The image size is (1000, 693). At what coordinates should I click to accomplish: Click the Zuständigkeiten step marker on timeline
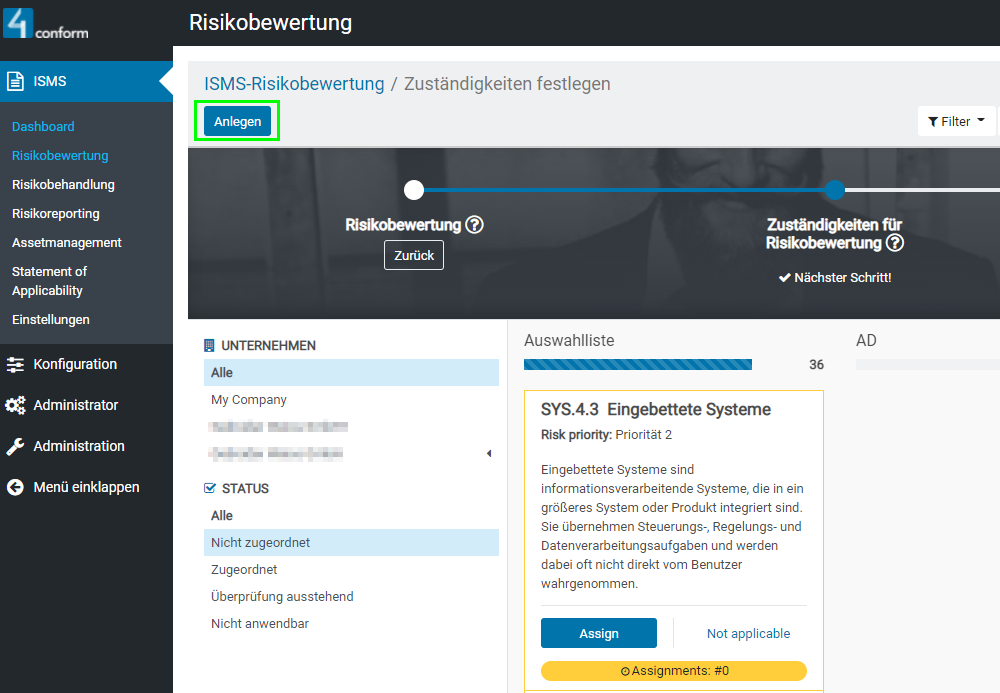(x=835, y=190)
